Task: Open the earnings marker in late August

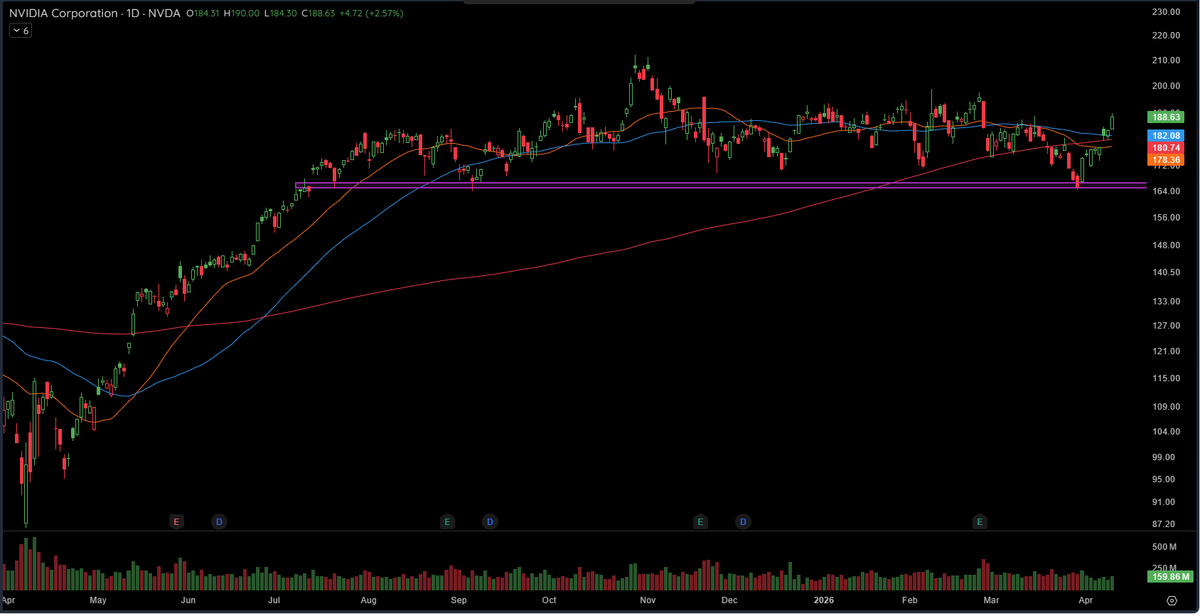Action: tap(448, 522)
